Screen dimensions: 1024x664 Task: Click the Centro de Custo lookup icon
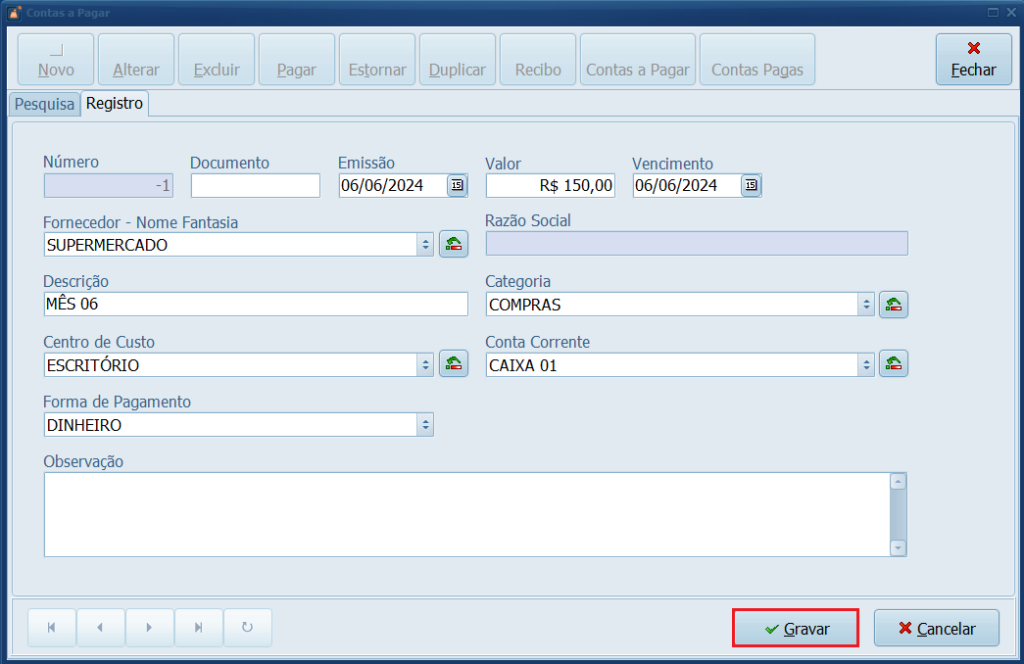point(454,365)
